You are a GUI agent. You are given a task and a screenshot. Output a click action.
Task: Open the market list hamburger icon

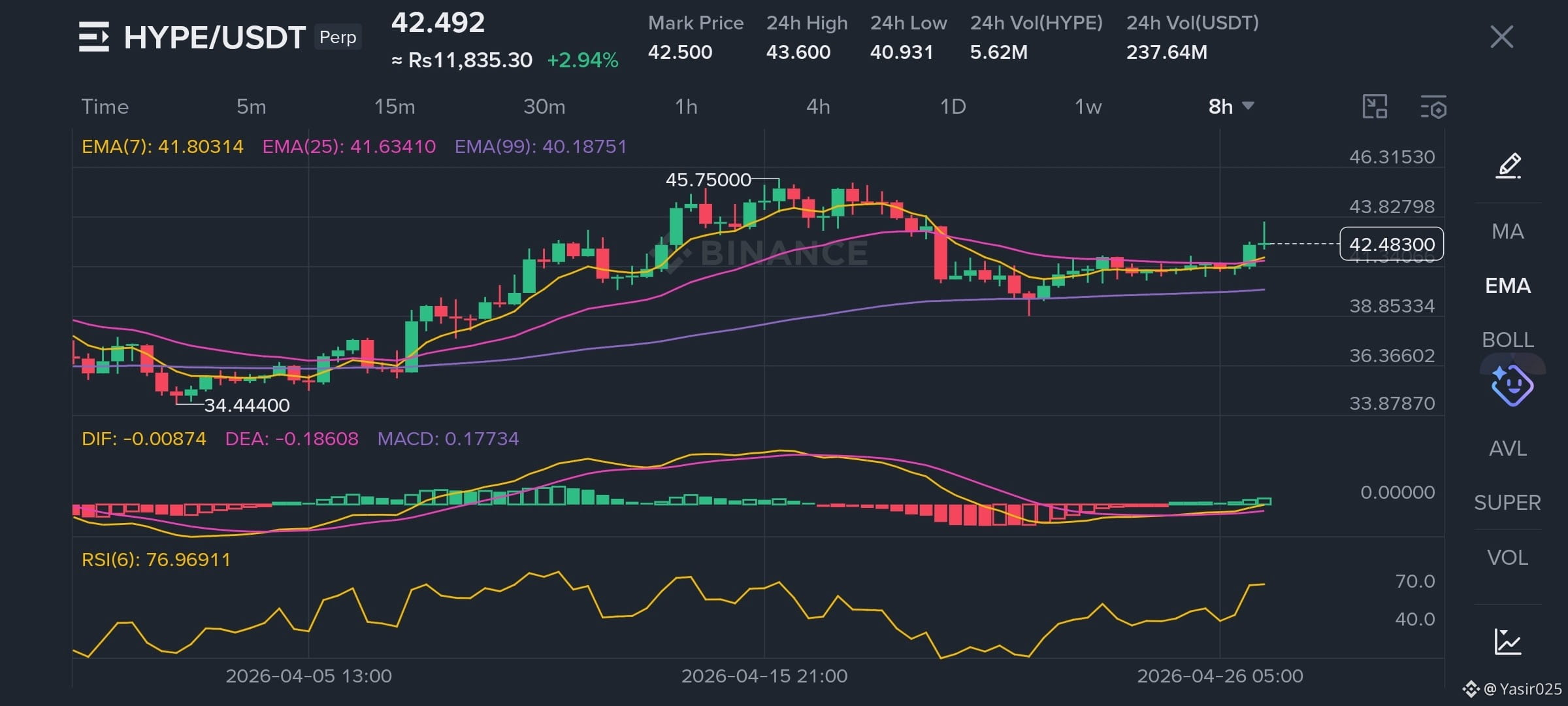coord(94,37)
